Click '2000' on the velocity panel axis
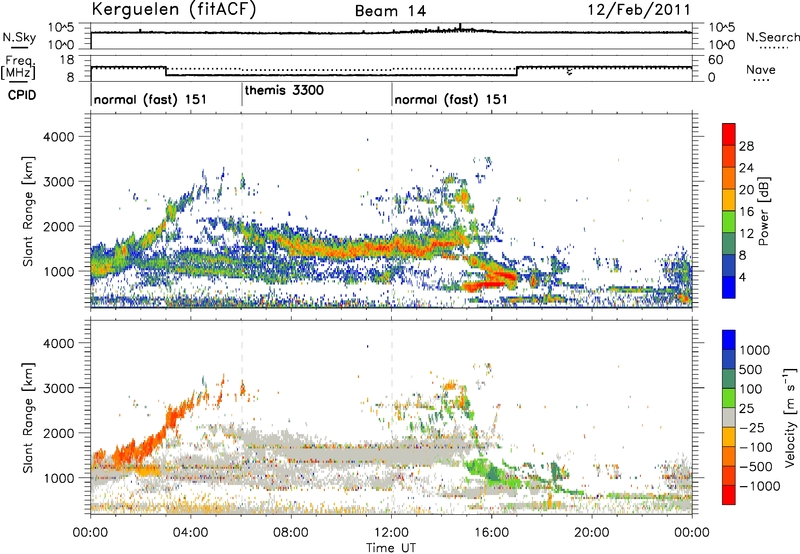 point(58,433)
